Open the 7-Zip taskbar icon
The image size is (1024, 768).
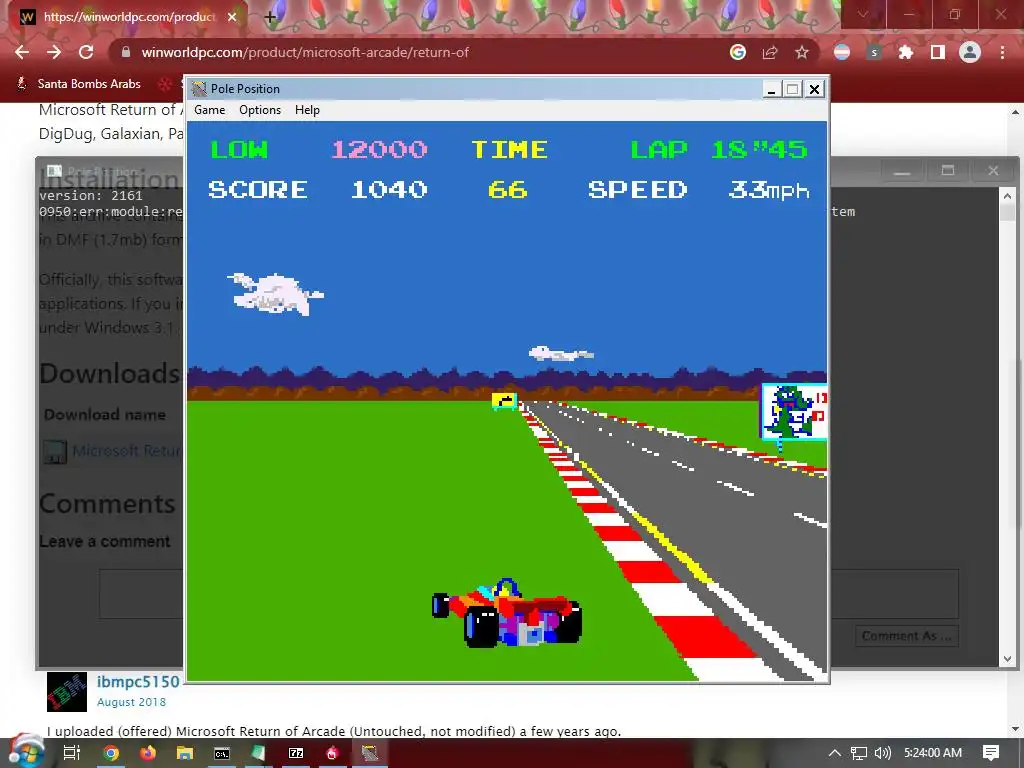point(296,753)
